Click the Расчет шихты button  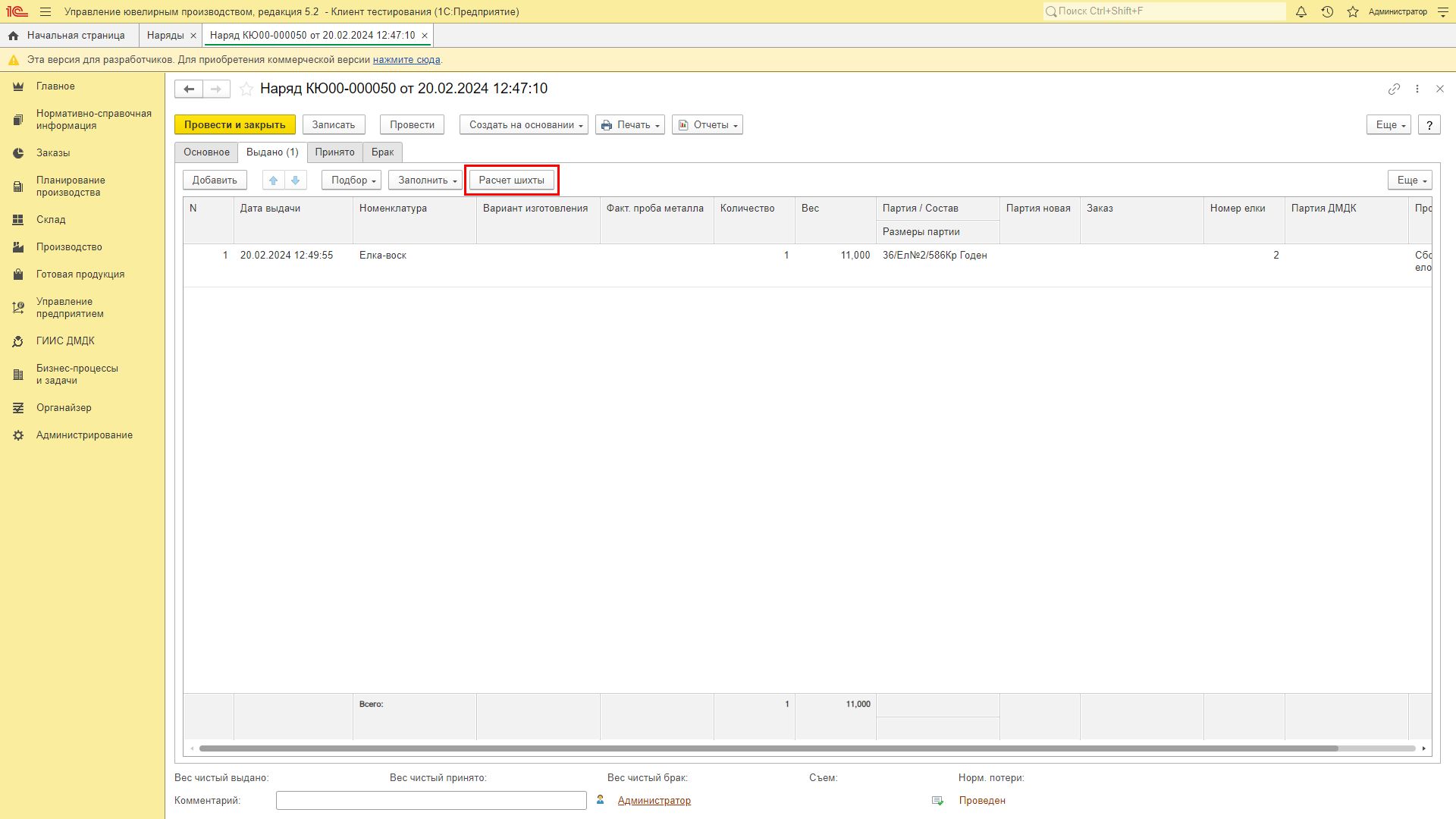(x=512, y=180)
